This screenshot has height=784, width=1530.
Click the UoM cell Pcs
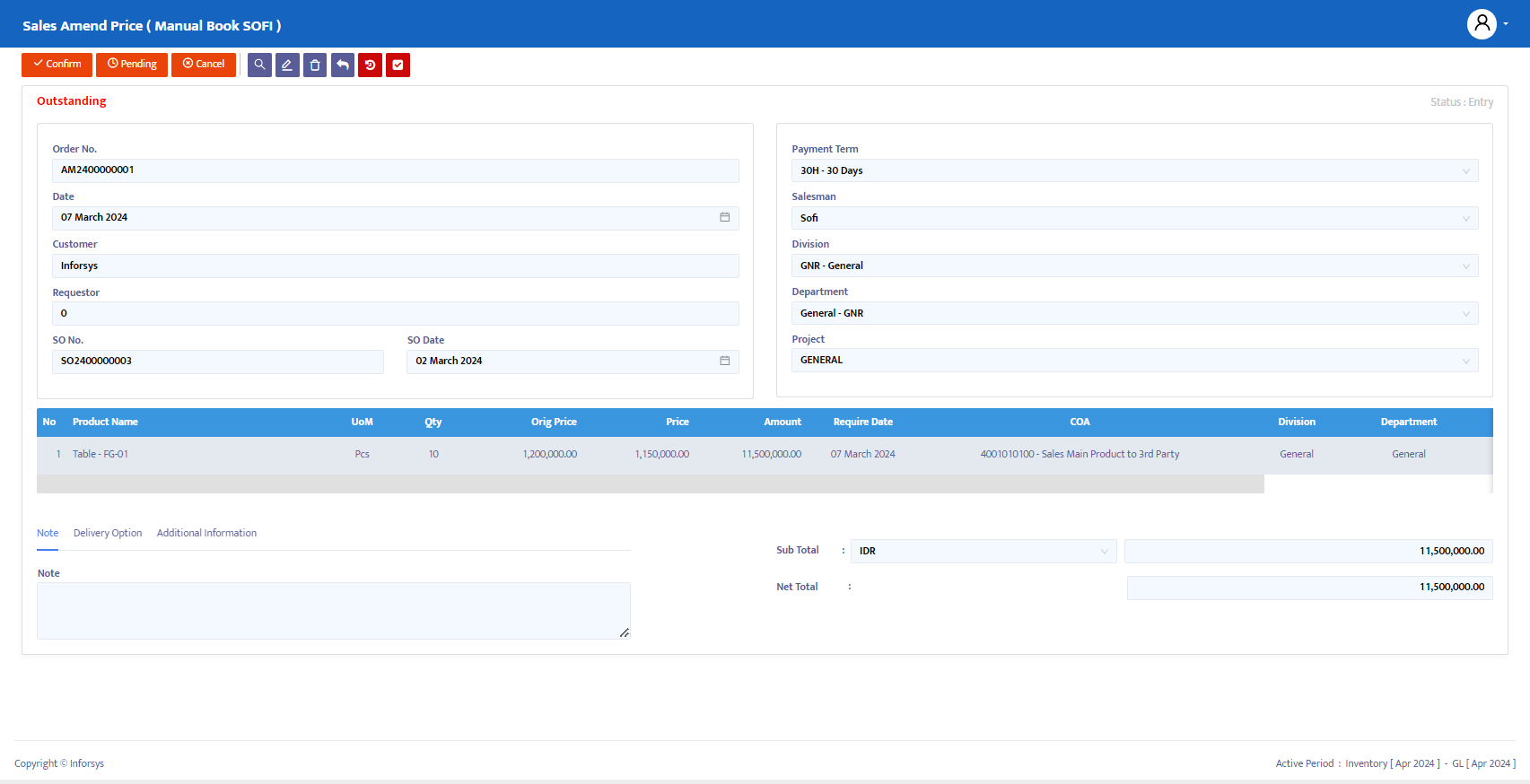(x=362, y=454)
